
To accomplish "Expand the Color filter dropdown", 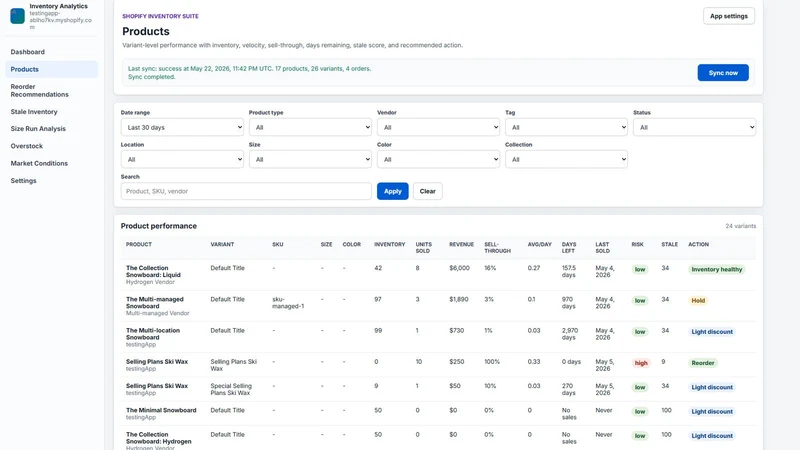I will point(438,159).
